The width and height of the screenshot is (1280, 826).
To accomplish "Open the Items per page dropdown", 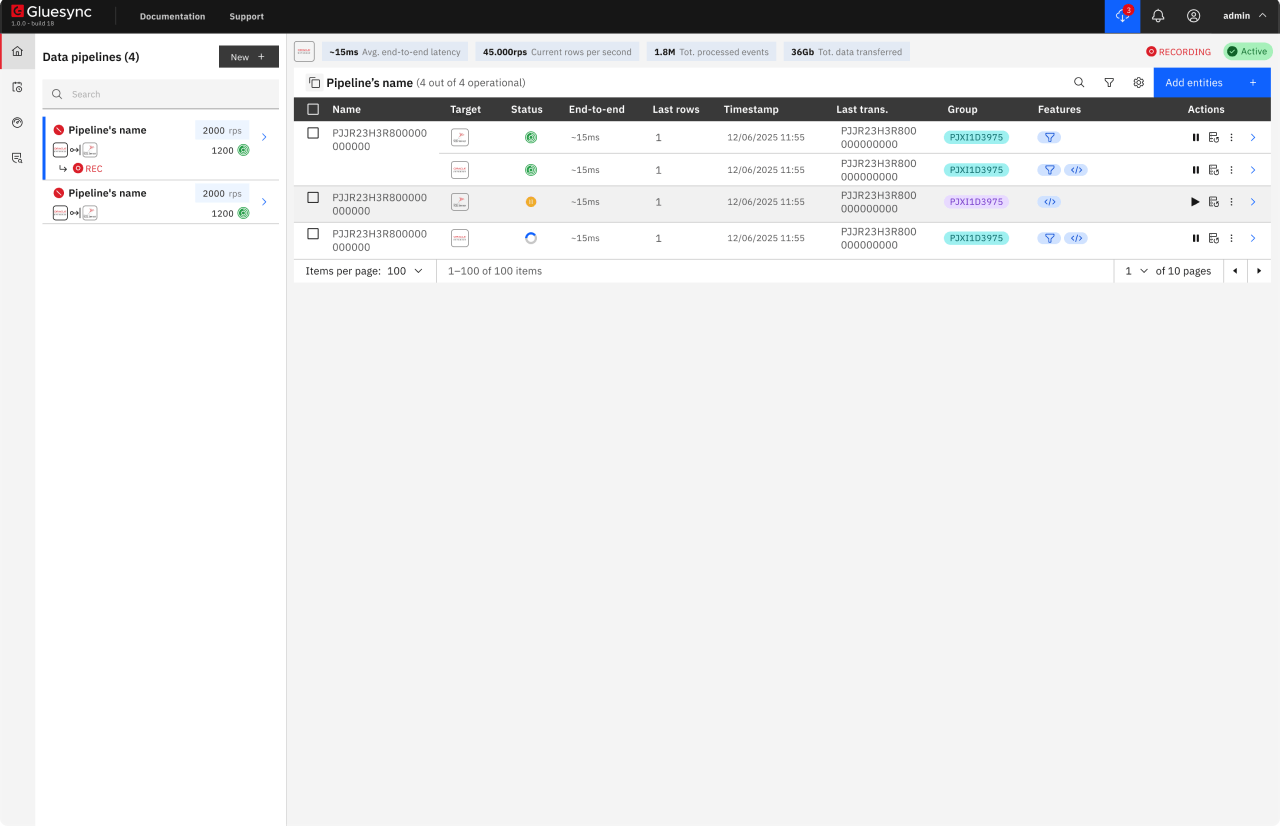I will [x=405, y=271].
